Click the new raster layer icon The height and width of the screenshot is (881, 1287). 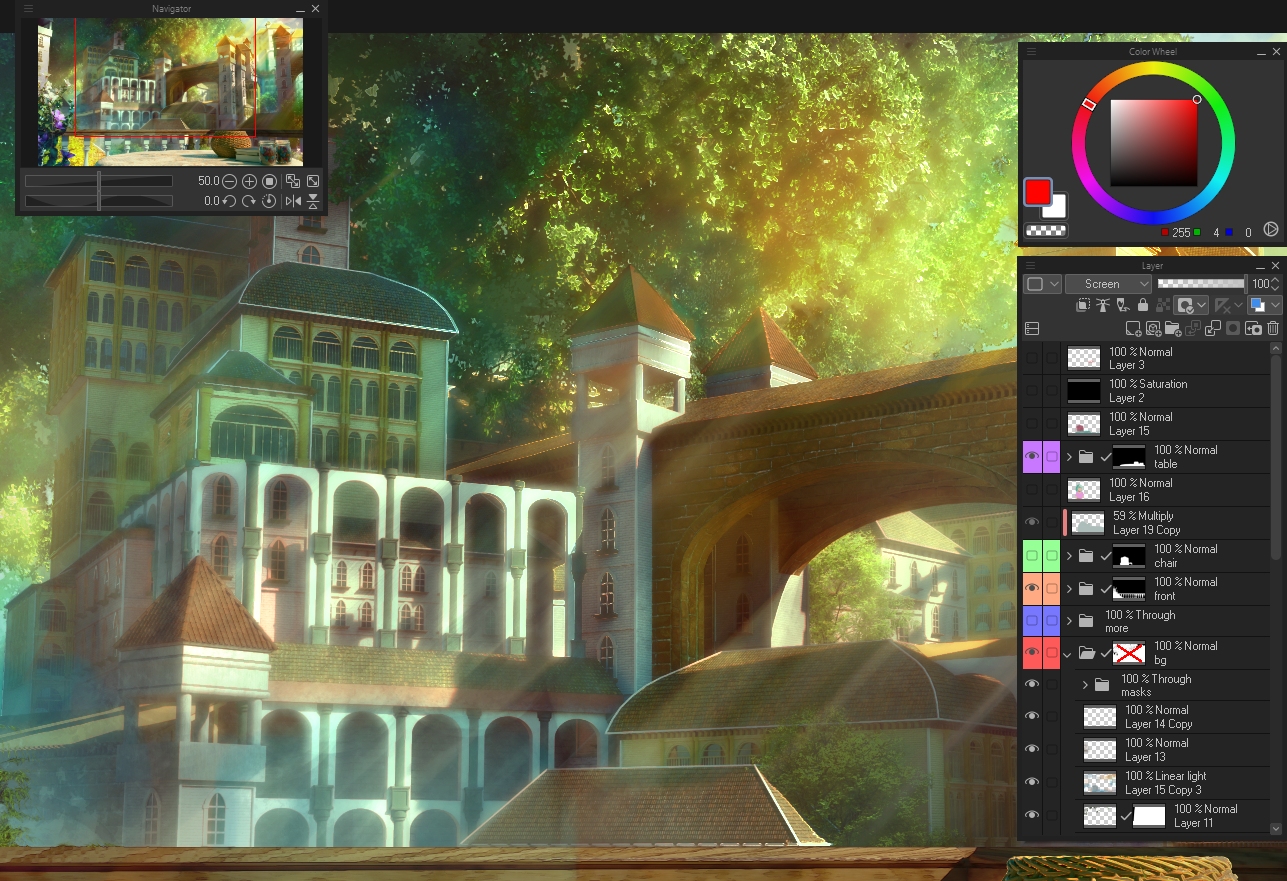(1133, 328)
